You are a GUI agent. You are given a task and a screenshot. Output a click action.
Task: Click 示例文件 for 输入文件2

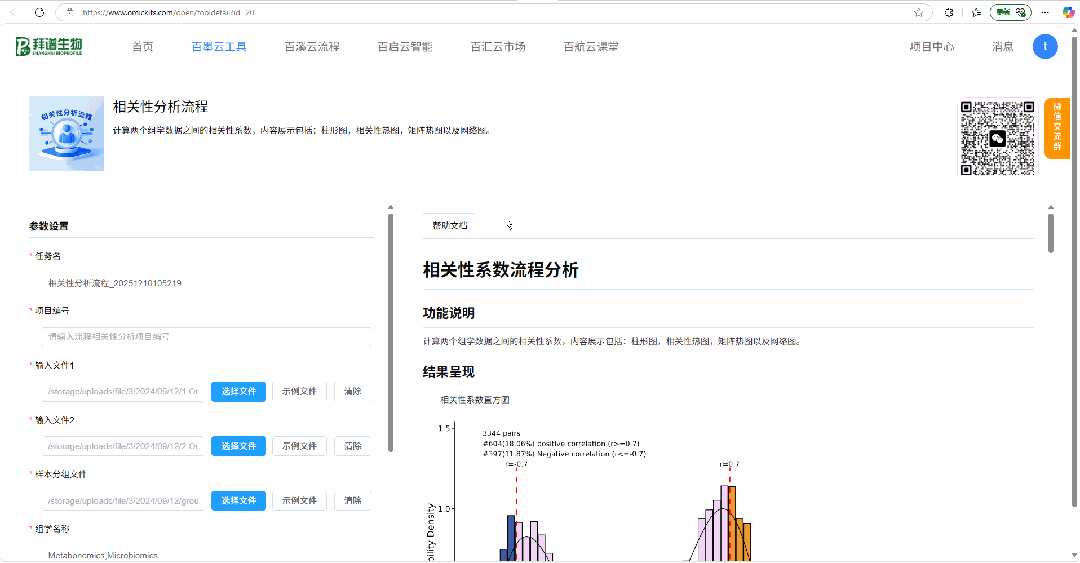click(x=299, y=445)
